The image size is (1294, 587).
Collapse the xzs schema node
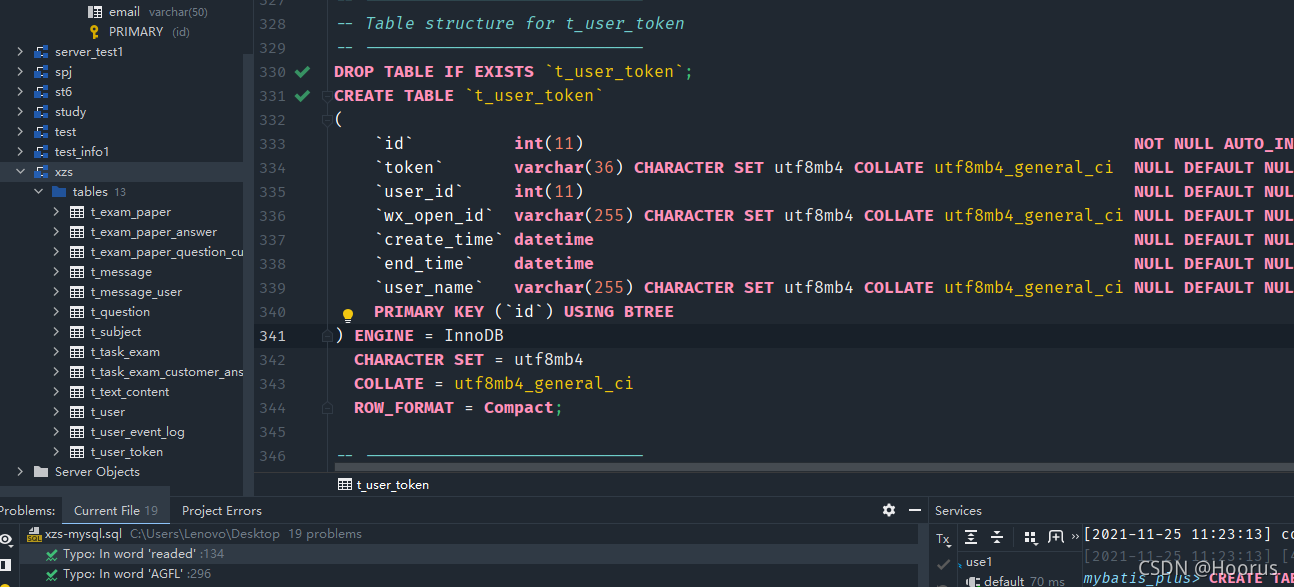pyautogui.click(x=20, y=171)
